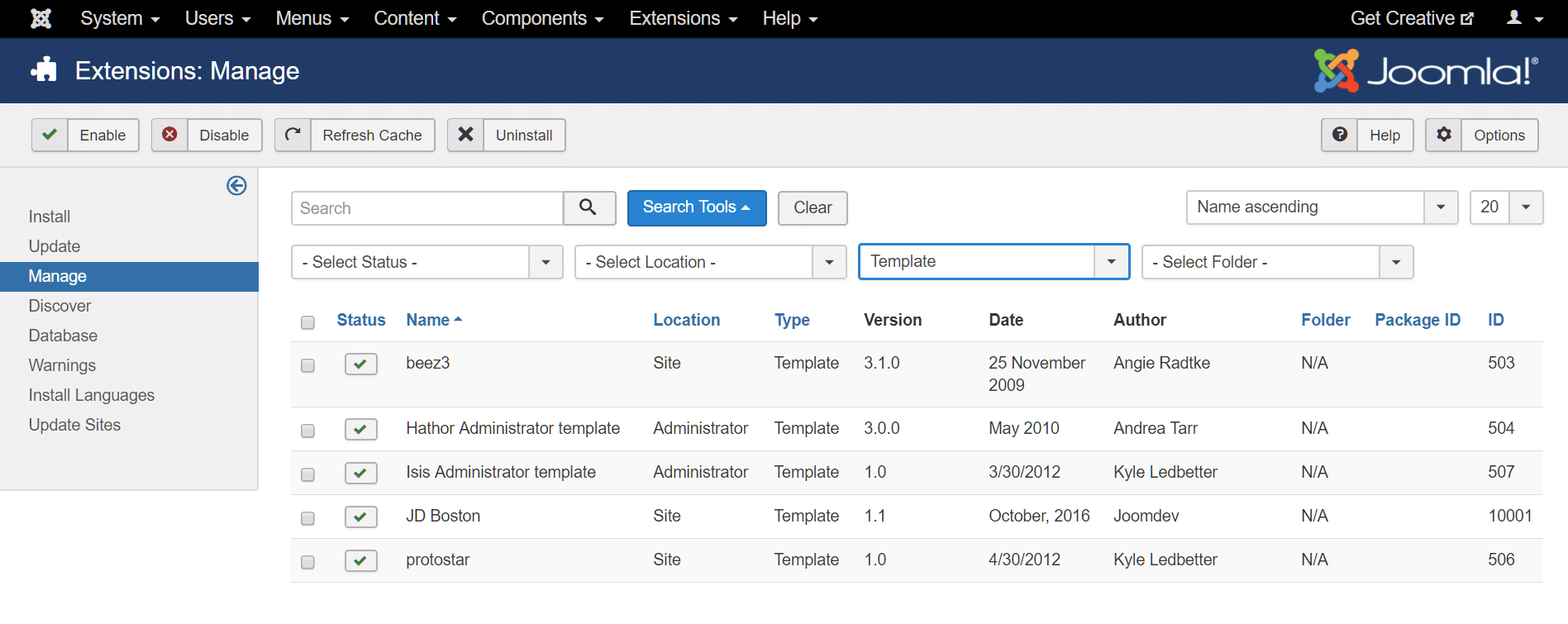Go to Update Sites in sidebar
The height and width of the screenshot is (624, 1568).
74,425
